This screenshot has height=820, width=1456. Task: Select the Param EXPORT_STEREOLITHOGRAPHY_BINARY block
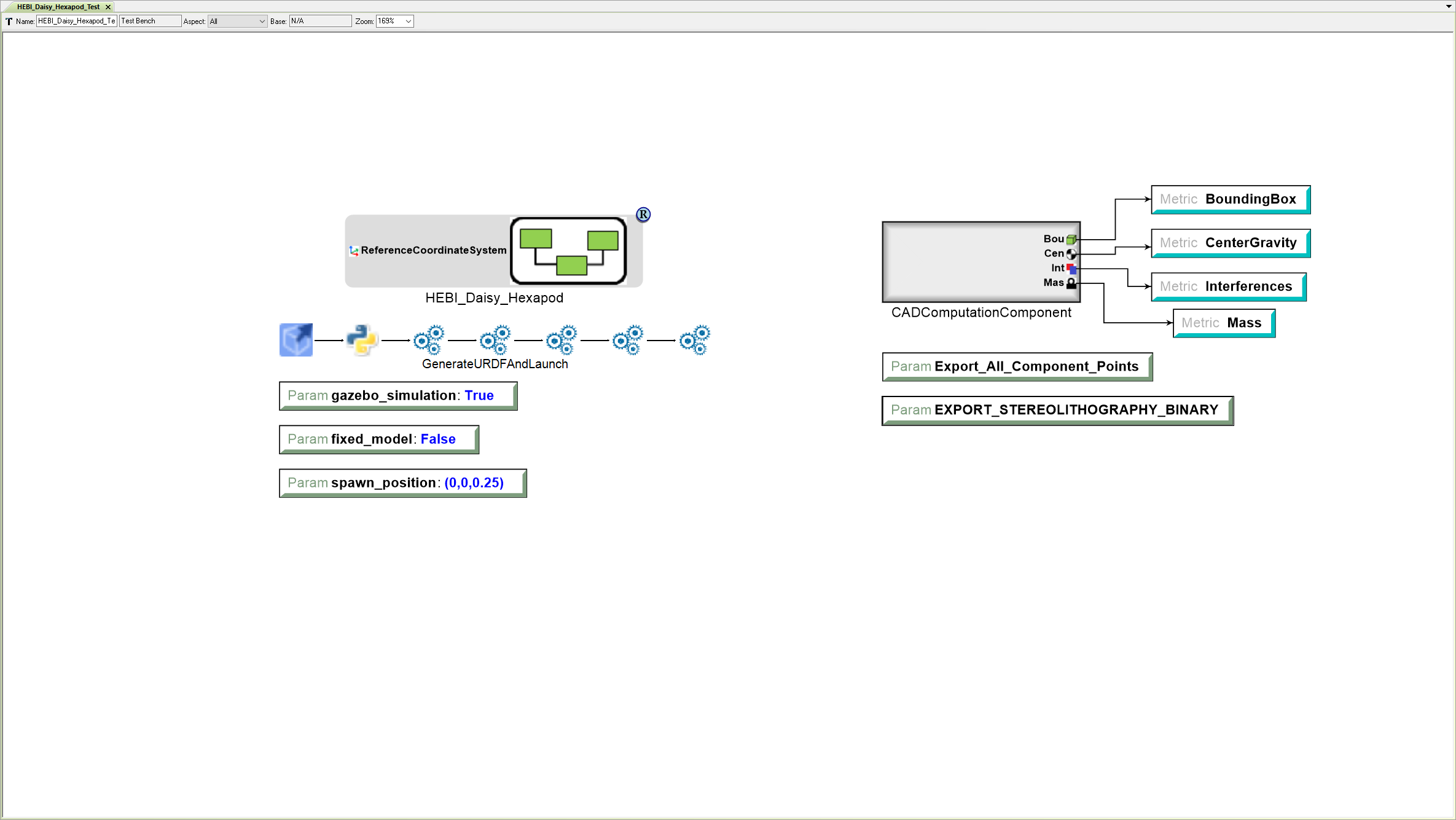(x=1056, y=409)
